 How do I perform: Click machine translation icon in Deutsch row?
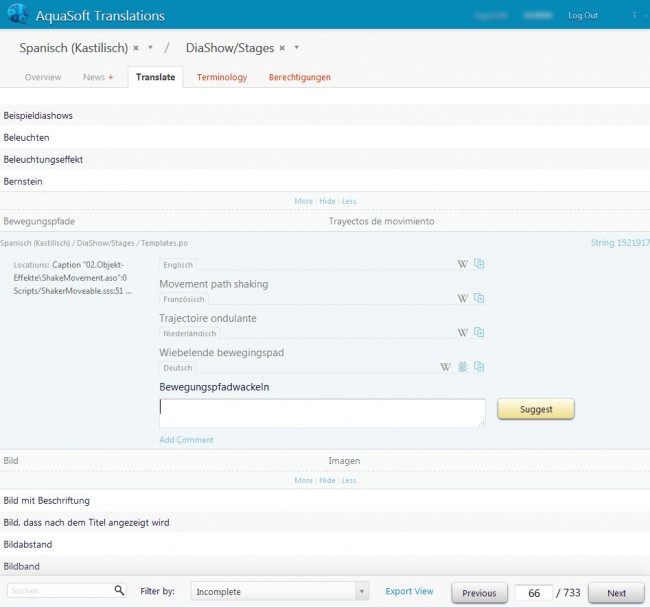pos(463,367)
